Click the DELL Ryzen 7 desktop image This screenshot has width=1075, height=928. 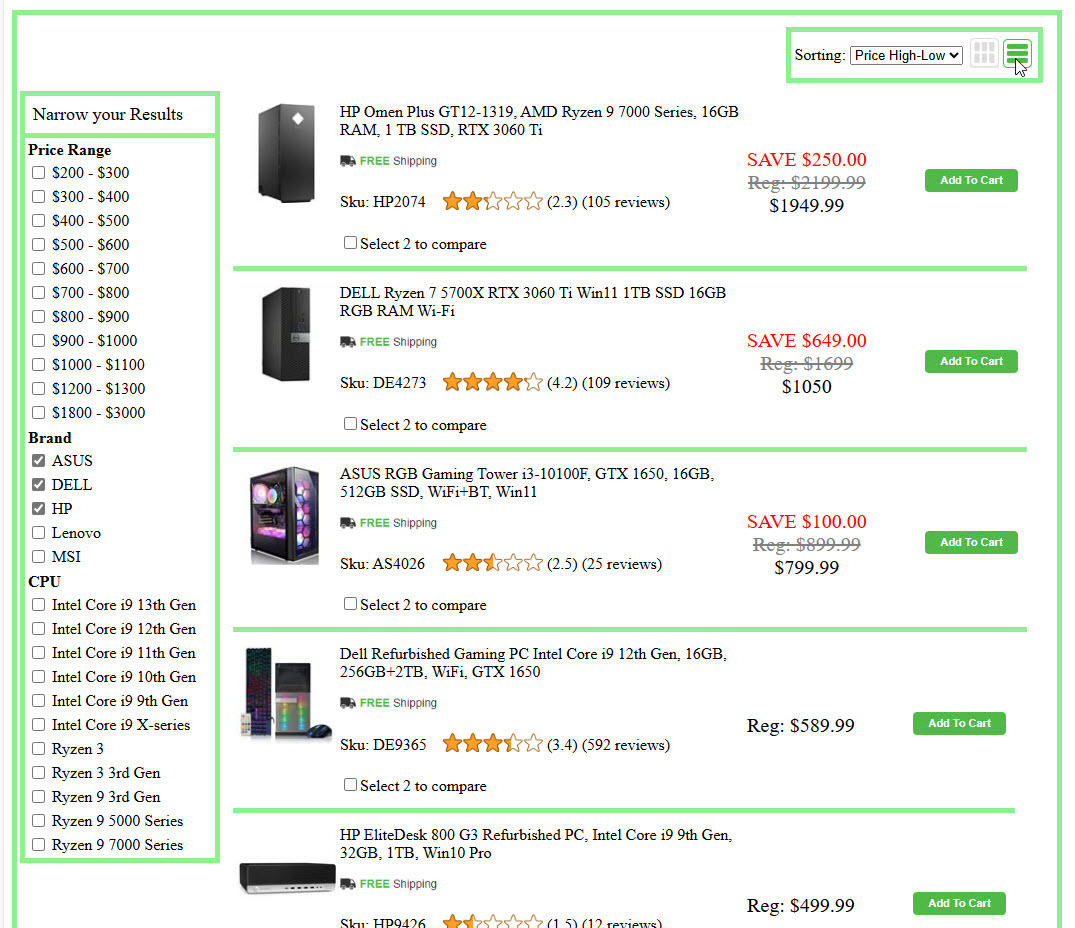point(285,335)
